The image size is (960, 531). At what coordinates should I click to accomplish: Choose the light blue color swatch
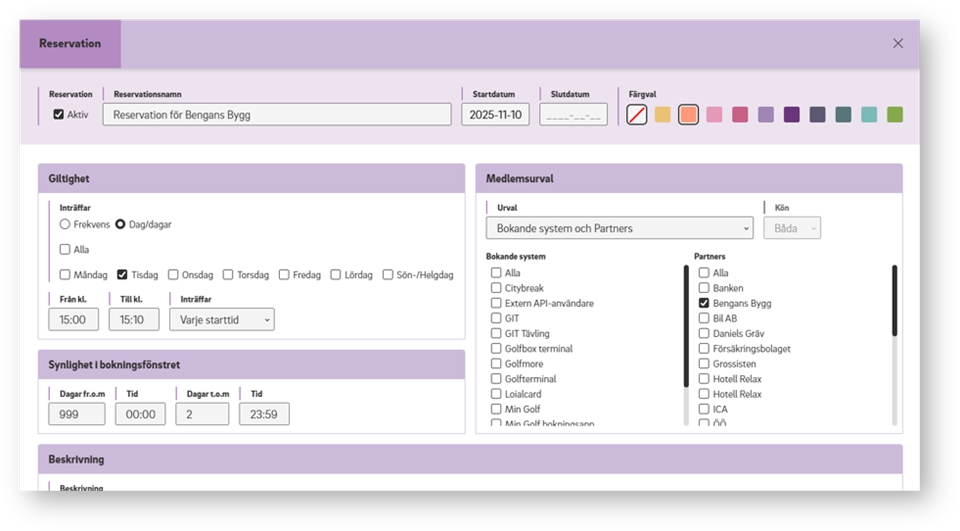point(869,115)
